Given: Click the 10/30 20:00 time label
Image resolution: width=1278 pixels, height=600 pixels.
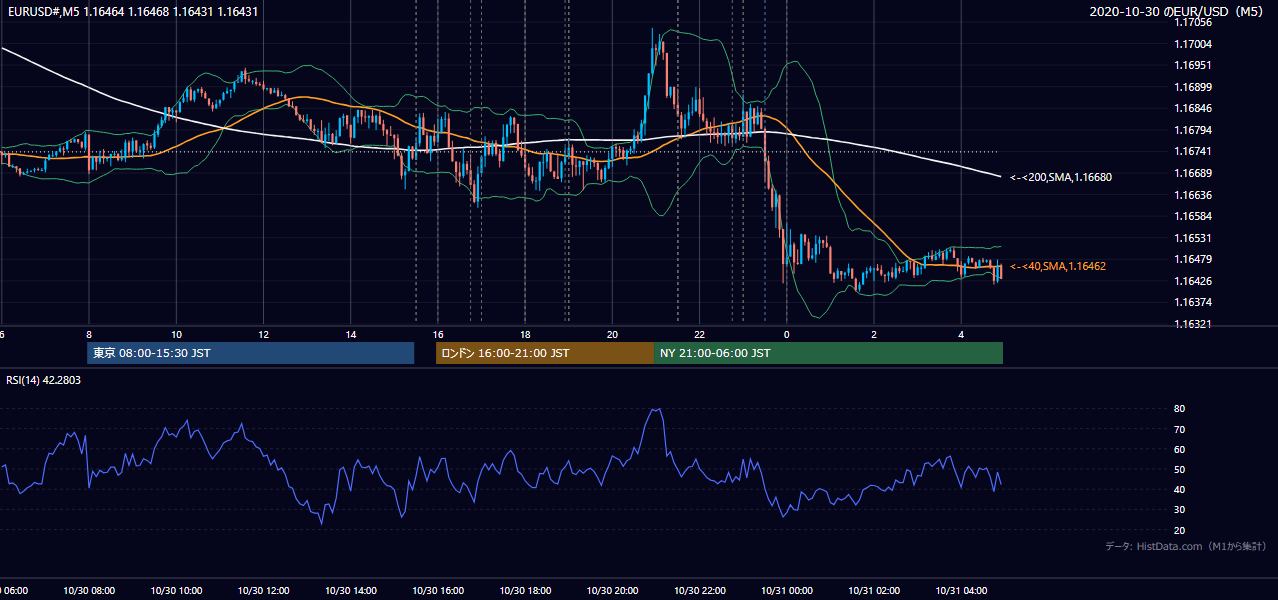Looking at the screenshot, I should [612, 591].
